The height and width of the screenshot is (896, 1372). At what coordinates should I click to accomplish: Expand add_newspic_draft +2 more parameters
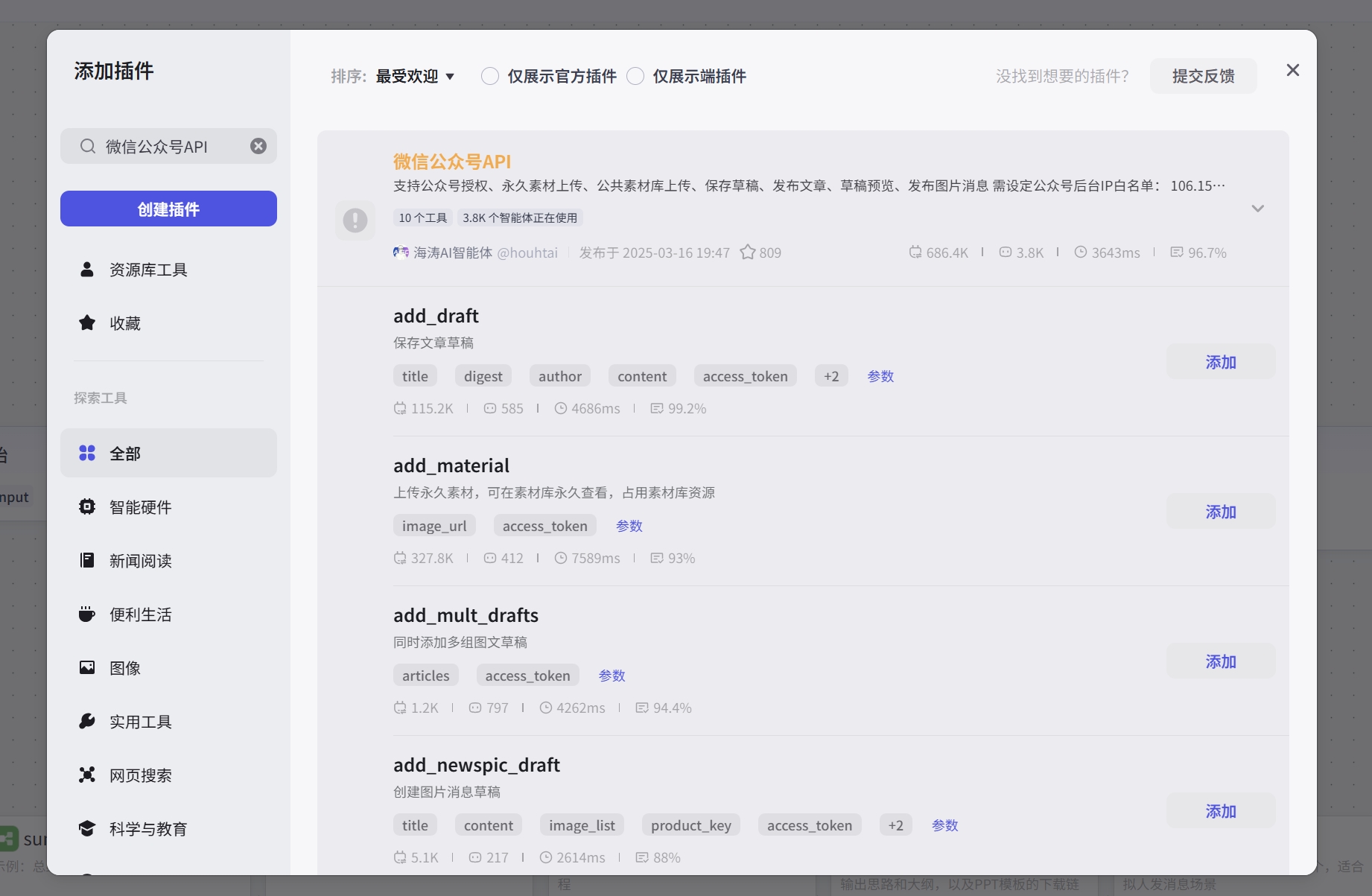coord(896,825)
